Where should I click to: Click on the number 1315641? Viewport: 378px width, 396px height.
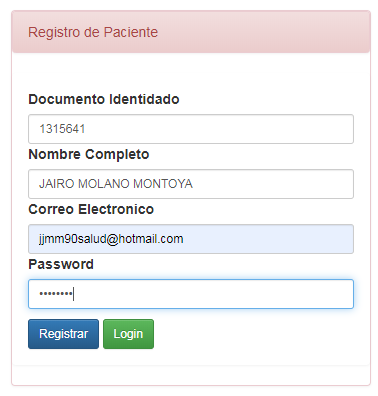click(62, 129)
